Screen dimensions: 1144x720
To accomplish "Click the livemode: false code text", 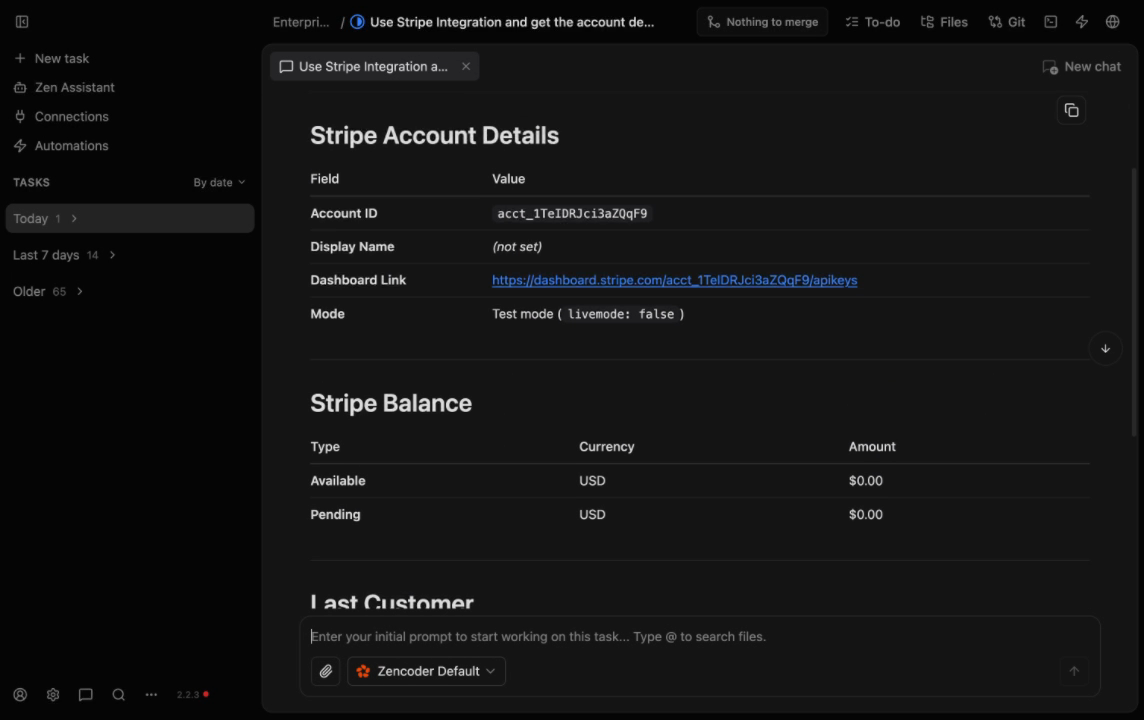I will coord(621,314).
